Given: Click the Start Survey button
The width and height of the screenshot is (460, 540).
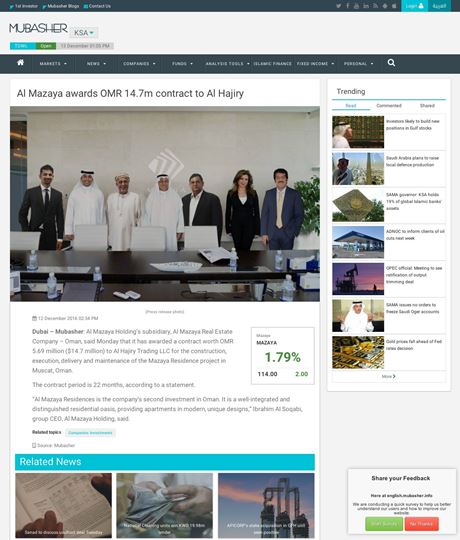Looking at the screenshot, I should pos(384,524).
